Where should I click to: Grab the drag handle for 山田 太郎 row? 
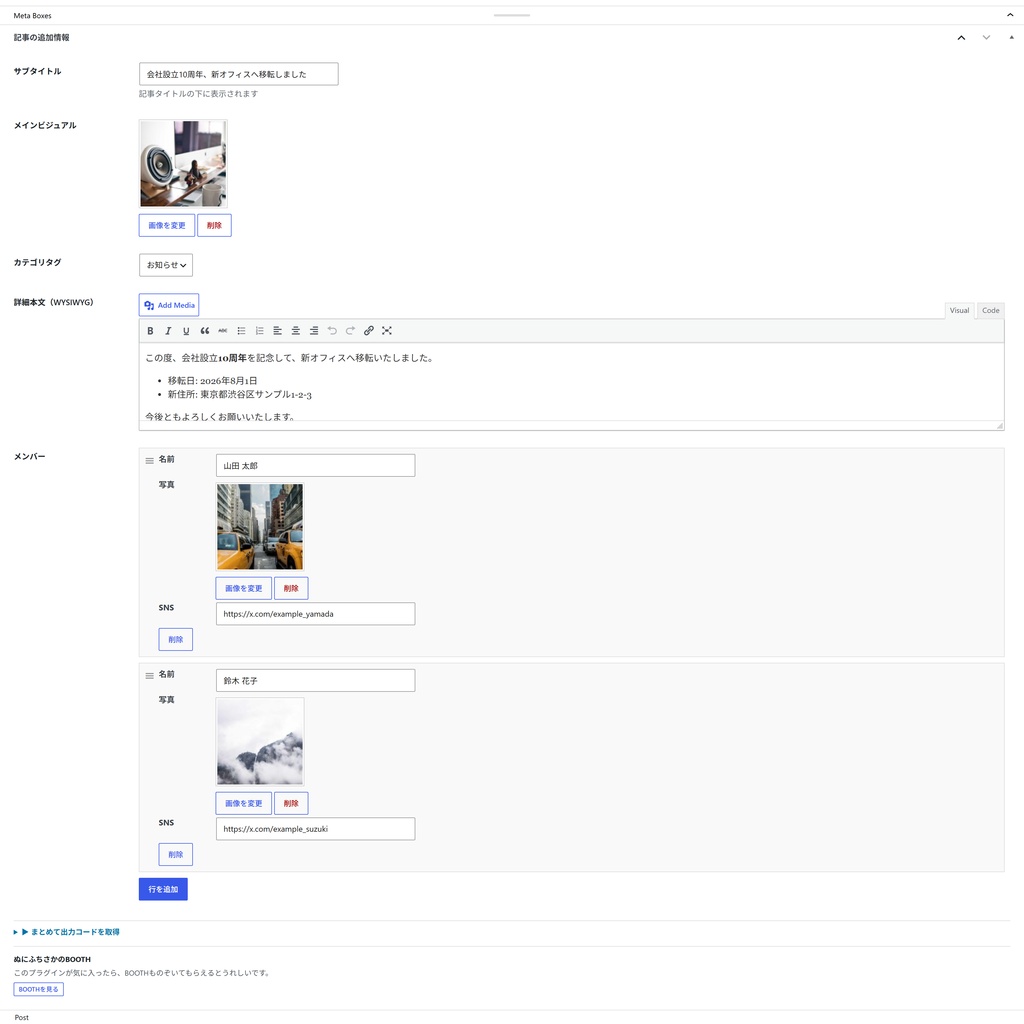(150, 460)
